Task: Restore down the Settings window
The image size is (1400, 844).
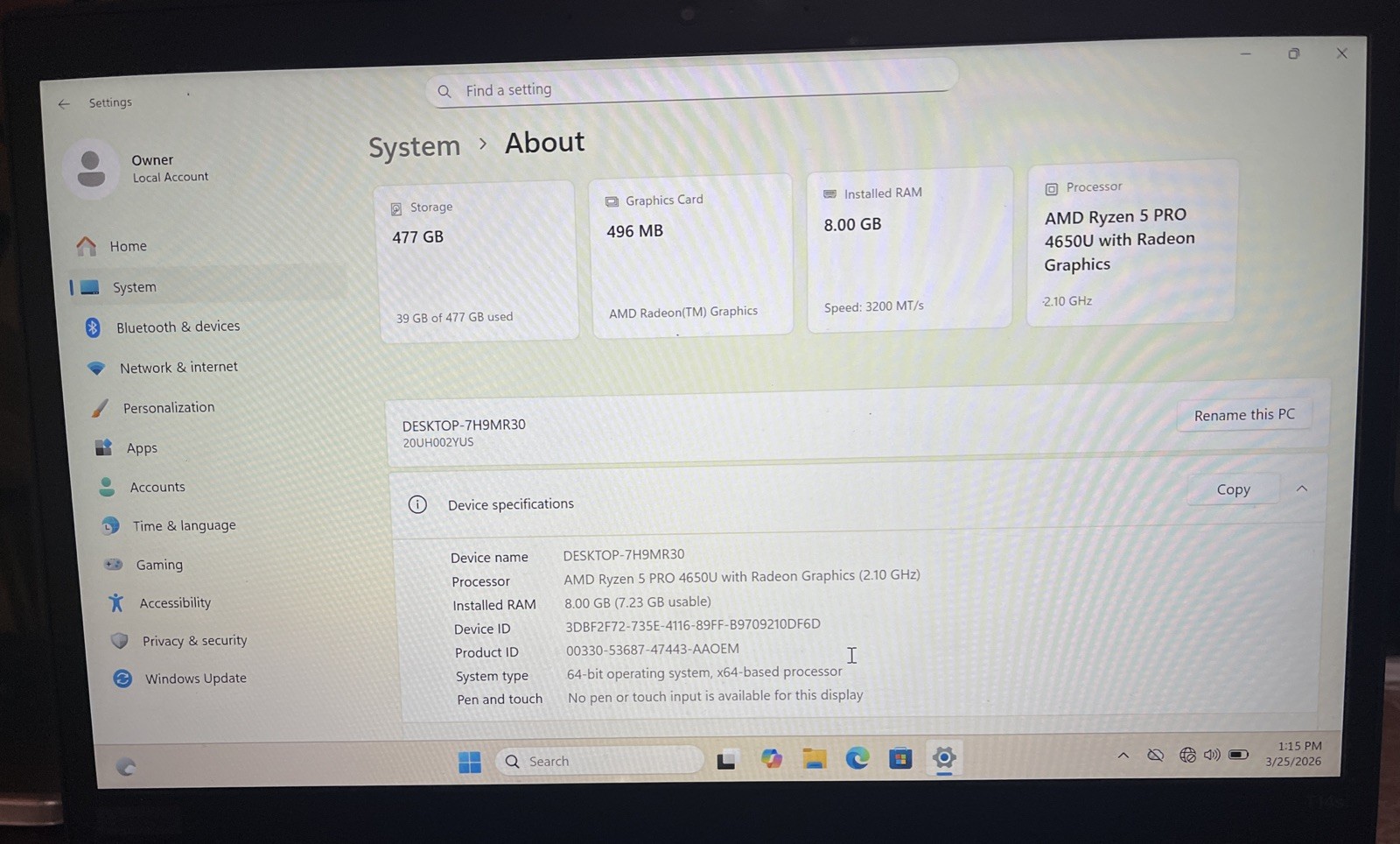Action: coord(1293,54)
